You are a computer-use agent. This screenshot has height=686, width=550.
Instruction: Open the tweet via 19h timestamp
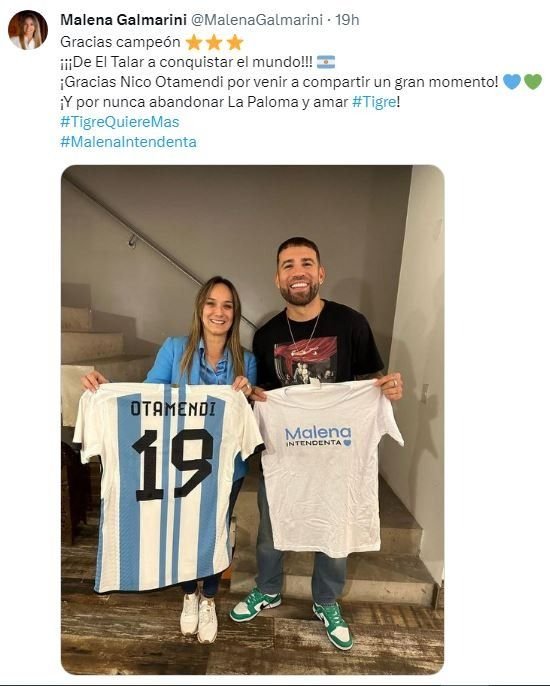(x=347, y=20)
